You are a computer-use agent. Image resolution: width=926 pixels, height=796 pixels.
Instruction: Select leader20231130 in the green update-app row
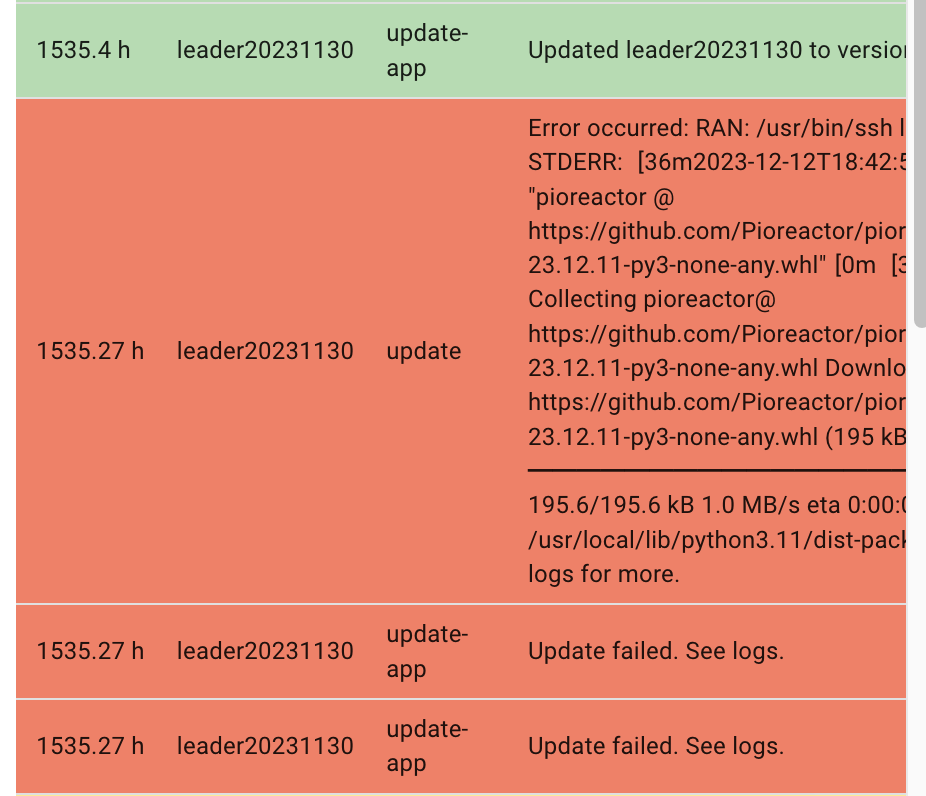click(x=265, y=50)
